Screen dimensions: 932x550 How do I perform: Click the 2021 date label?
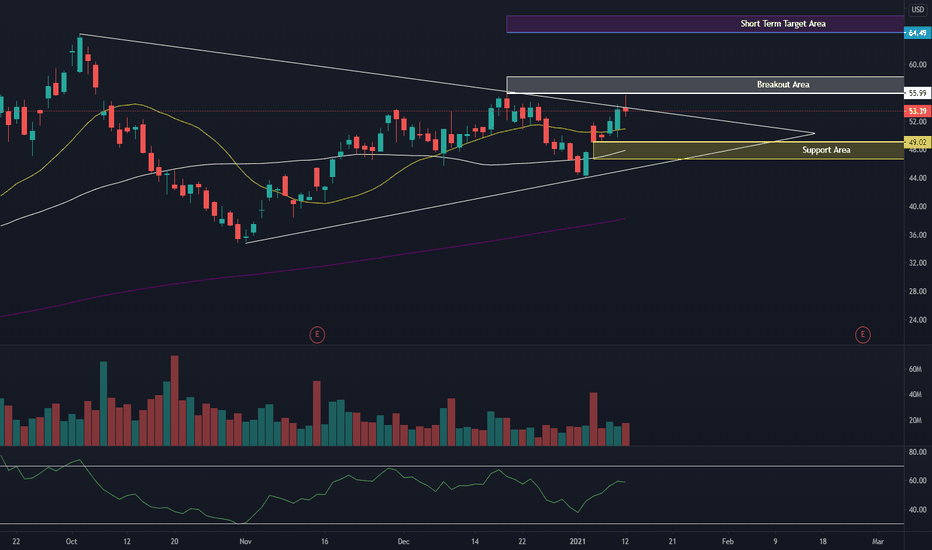[x=578, y=542]
